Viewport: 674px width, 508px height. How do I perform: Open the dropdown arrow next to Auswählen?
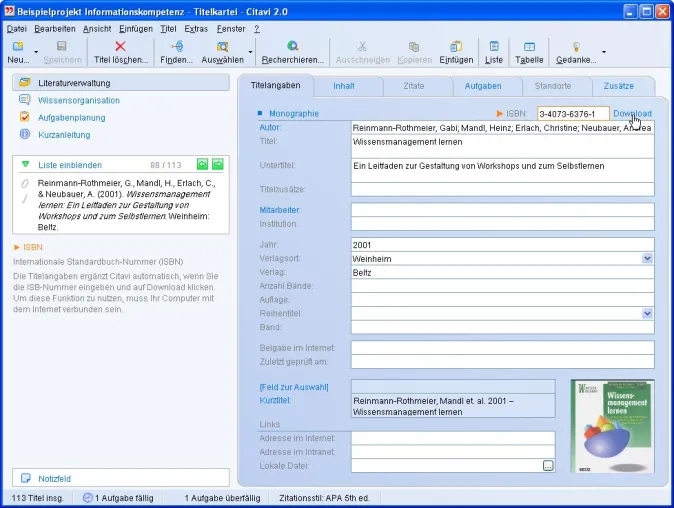pos(250,52)
